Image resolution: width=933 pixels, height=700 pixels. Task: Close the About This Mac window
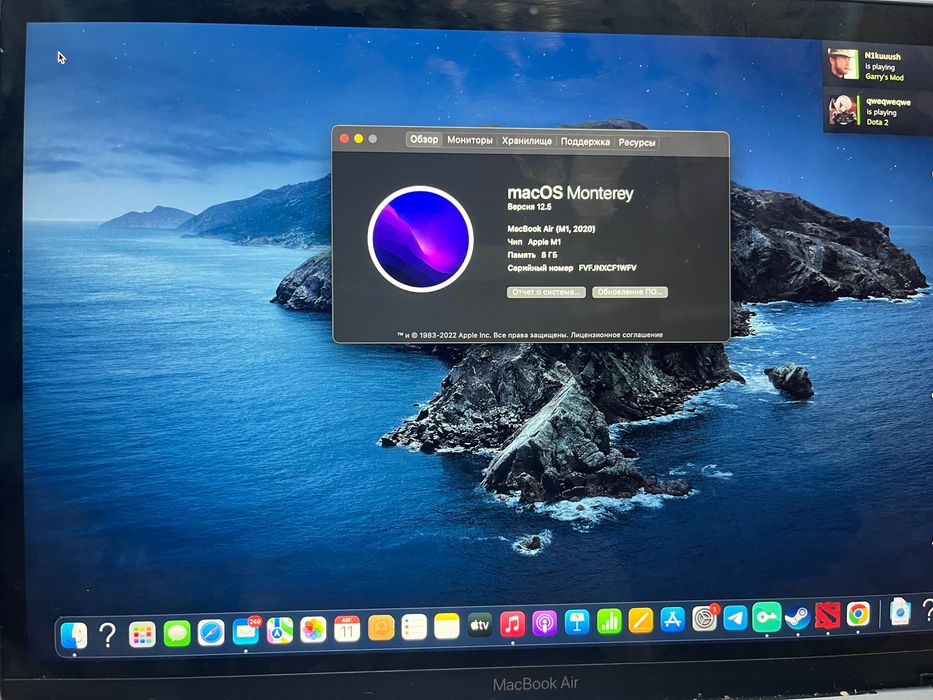(x=344, y=138)
